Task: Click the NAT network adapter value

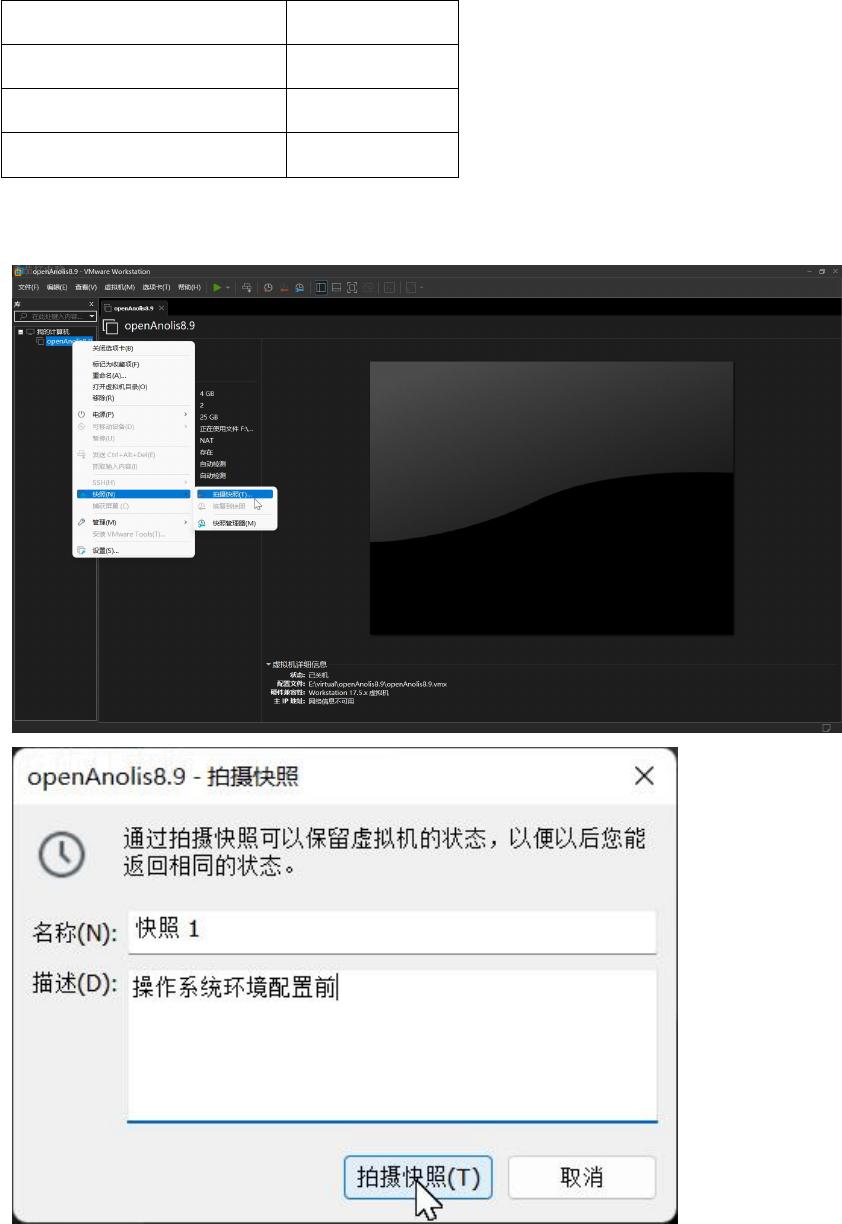Action: pyautogui.click(x=206, y=440)
